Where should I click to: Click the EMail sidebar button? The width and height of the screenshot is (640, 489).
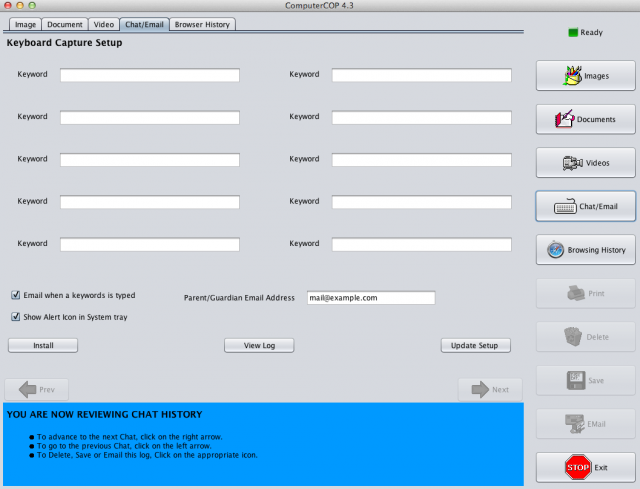(x=585, y=424)
